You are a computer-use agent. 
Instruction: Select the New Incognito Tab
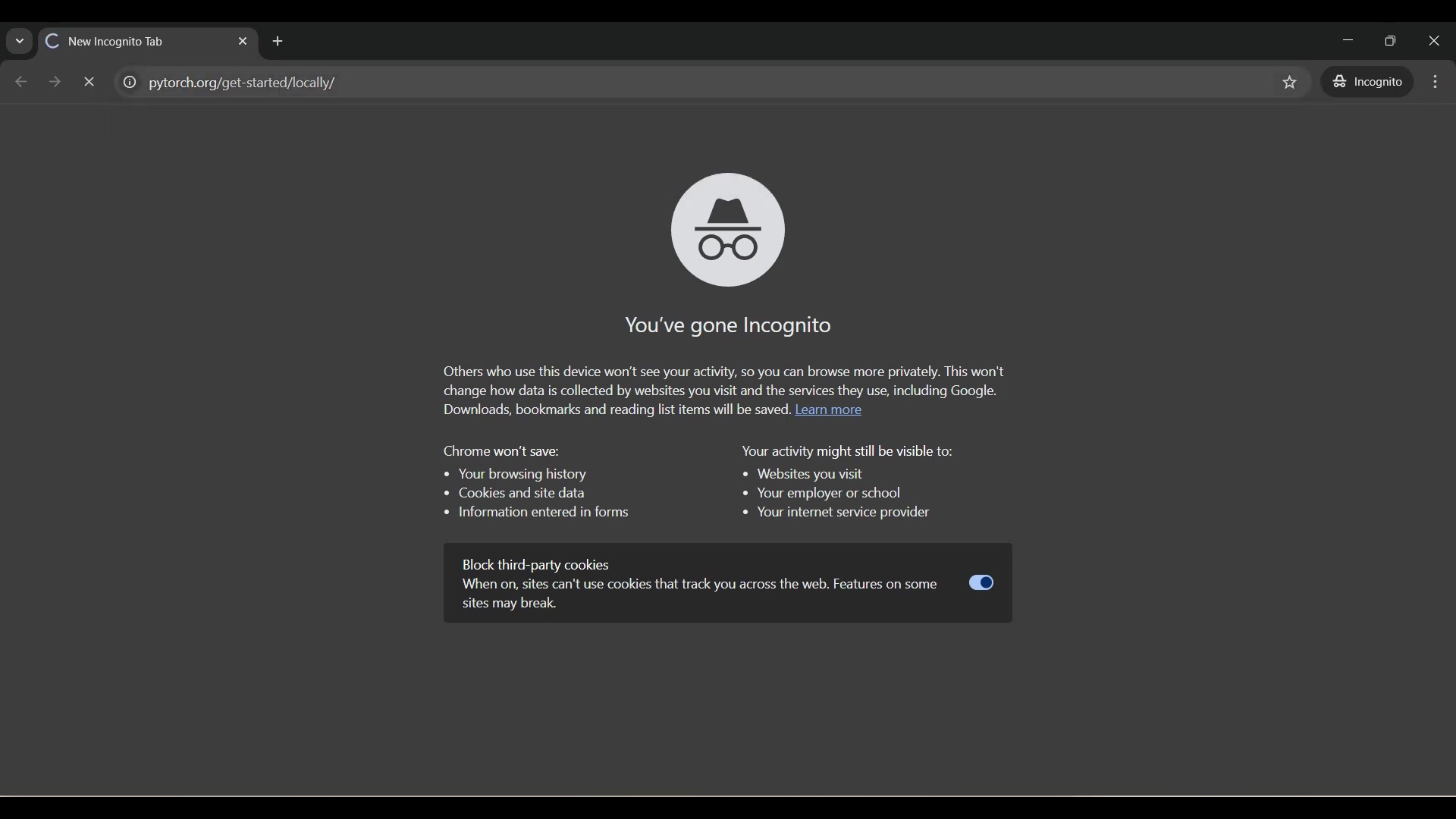pos(136,42)
